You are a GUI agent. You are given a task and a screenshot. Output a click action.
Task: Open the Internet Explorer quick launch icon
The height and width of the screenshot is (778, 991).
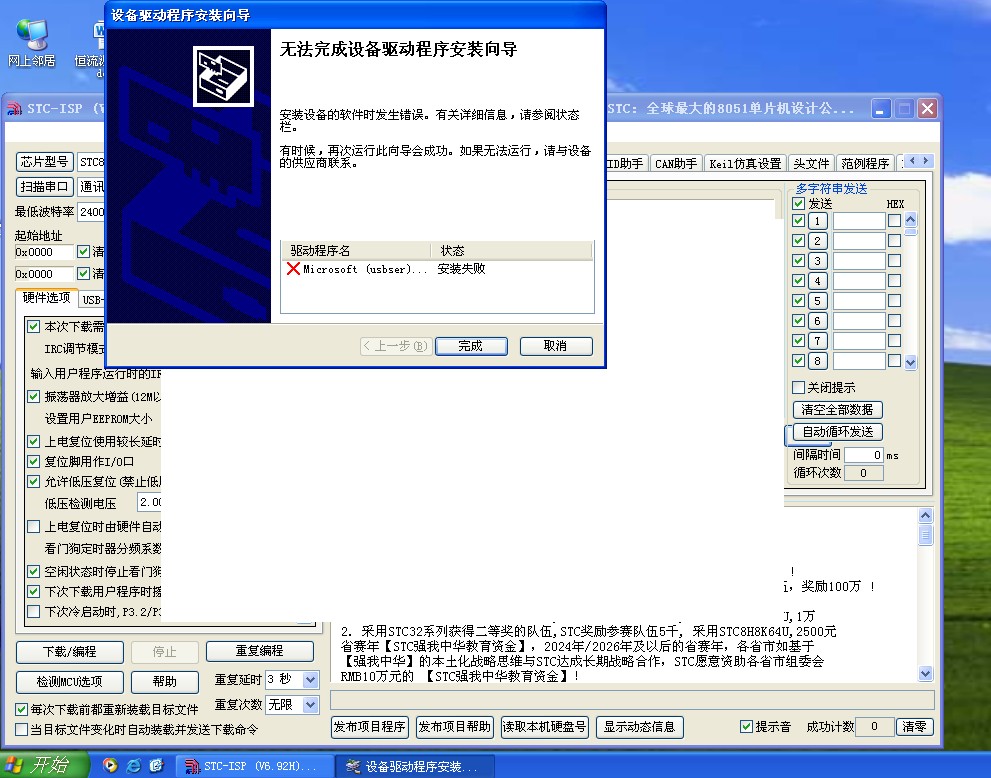coord(133,765)
